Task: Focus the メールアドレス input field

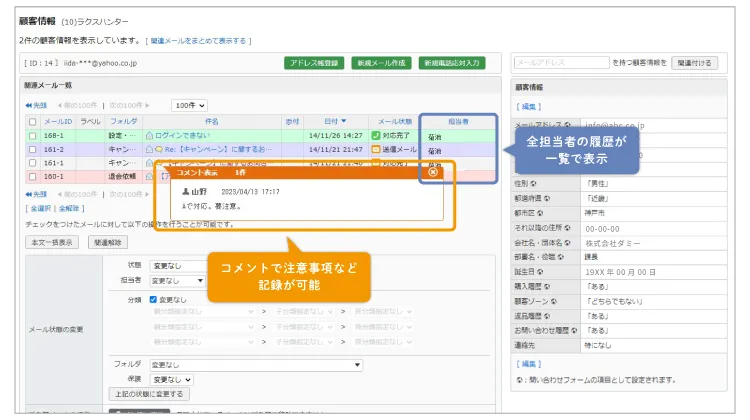Action: pyautogui.click(x=562, y=63)
